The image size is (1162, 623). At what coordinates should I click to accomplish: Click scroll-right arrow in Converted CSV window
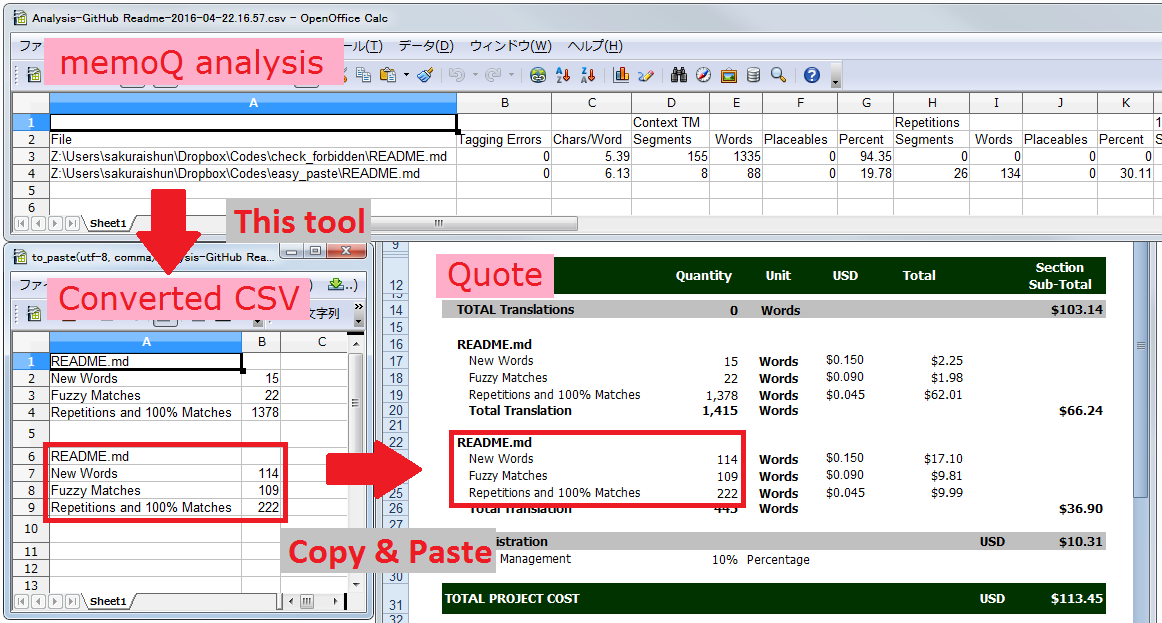336,601
